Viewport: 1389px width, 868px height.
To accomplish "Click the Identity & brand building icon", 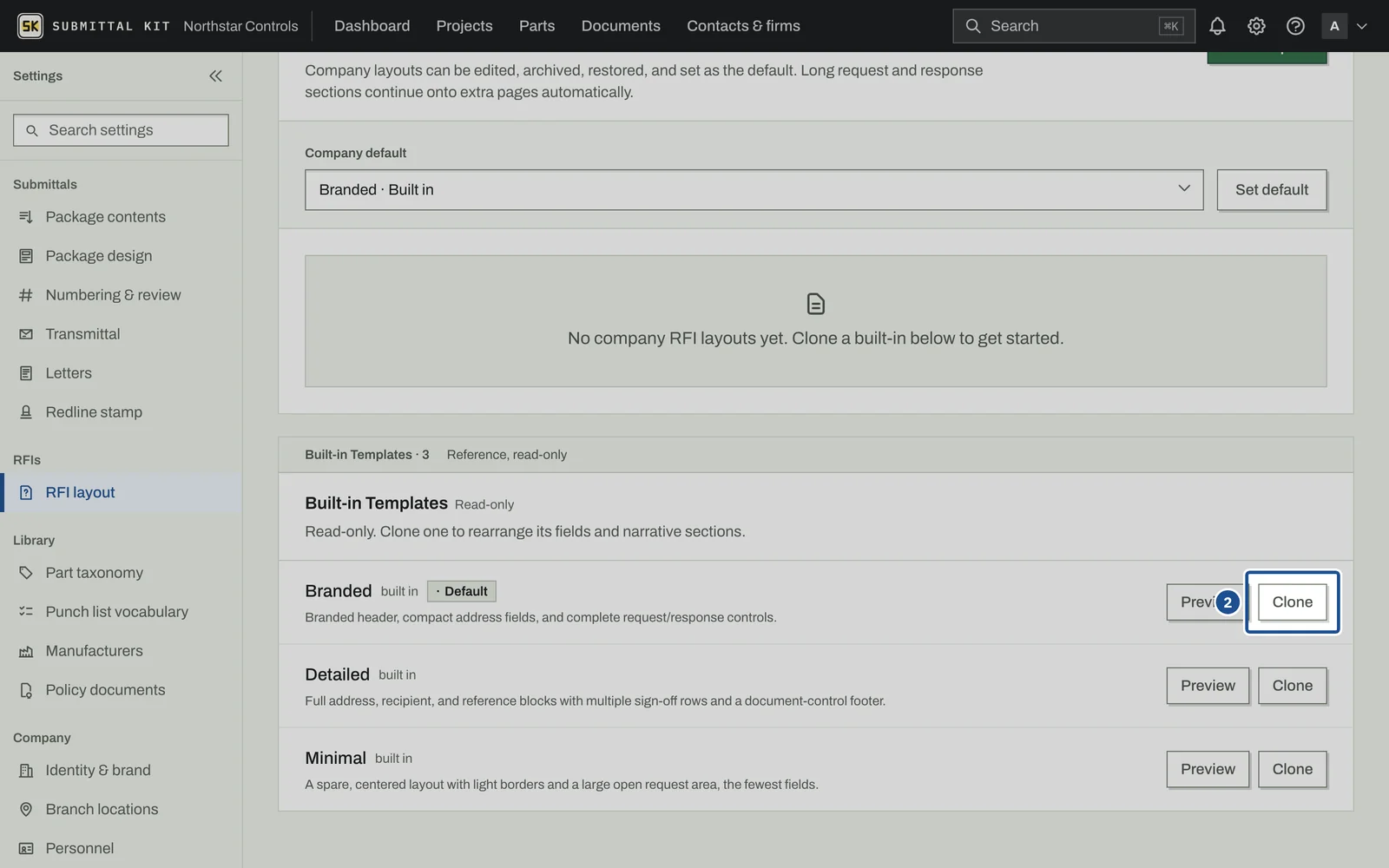I will [26, 770].
